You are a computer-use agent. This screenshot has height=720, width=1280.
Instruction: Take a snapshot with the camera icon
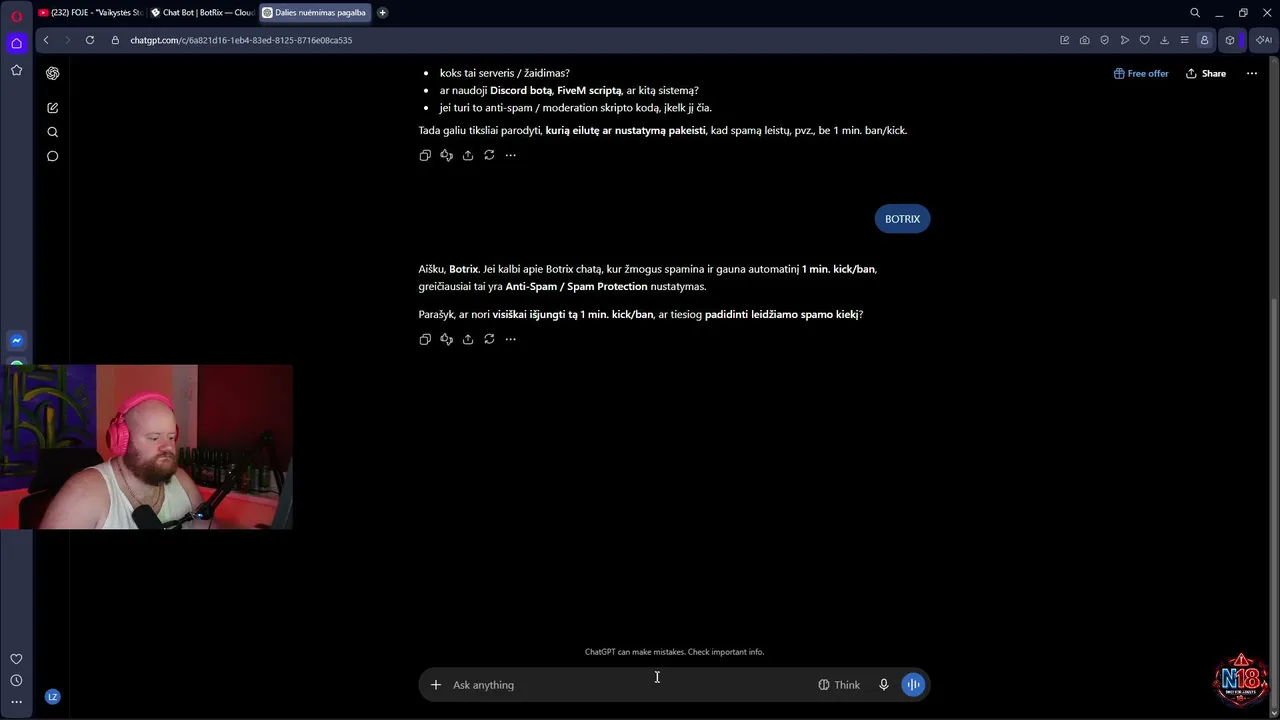[1085, 40]
